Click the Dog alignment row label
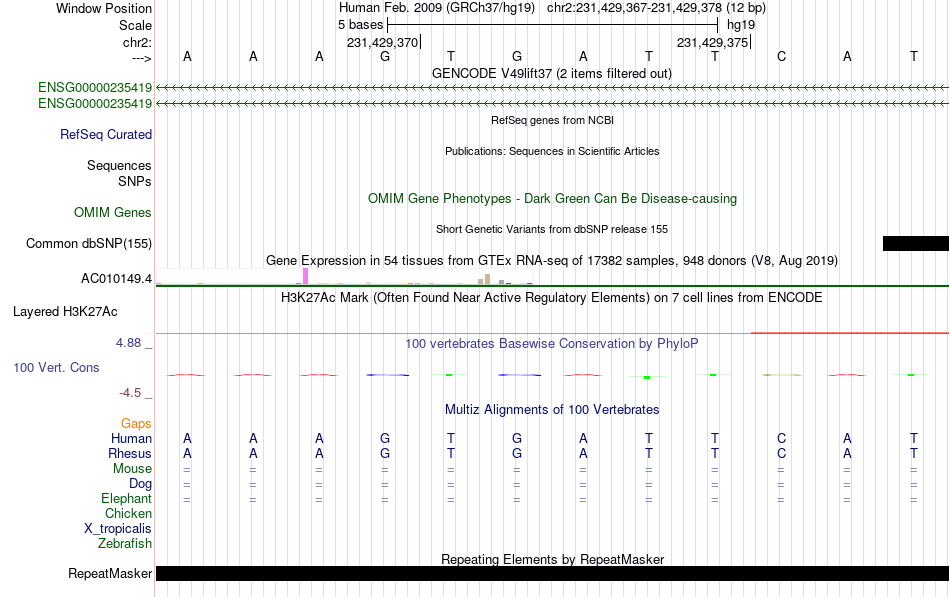950x597 pixels. click(141, 484)
